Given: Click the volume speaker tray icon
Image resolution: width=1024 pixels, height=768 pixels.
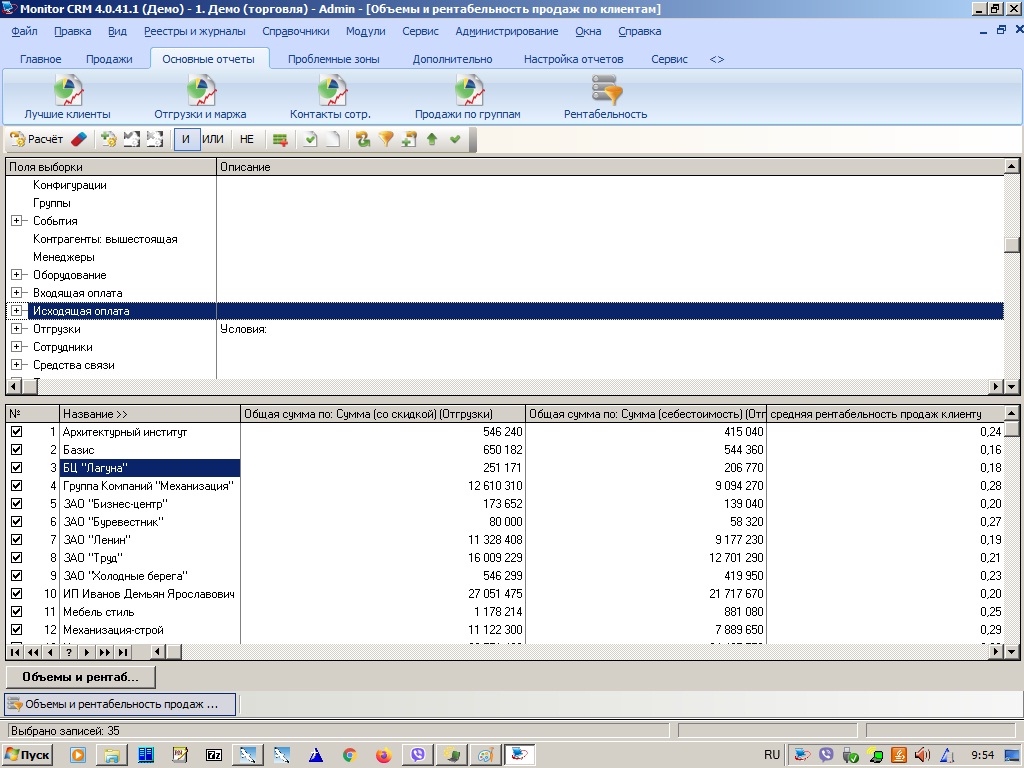Looking at the screenshot, I should 922,755.
